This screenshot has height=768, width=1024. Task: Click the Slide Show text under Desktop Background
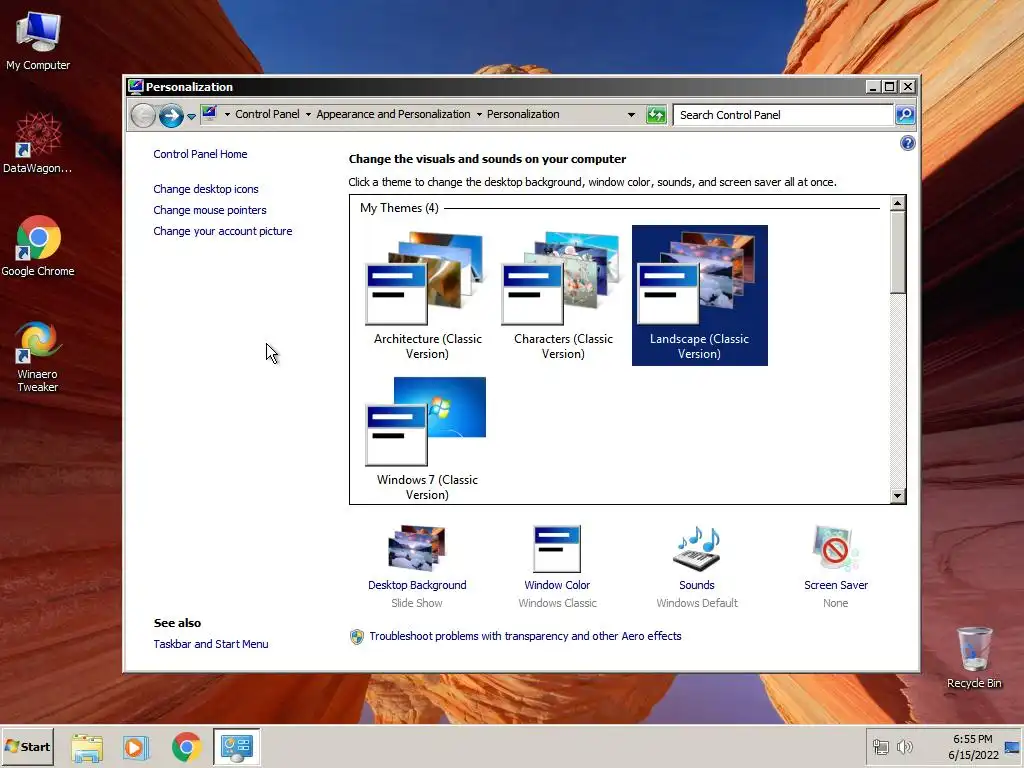[x=417, y=603]
